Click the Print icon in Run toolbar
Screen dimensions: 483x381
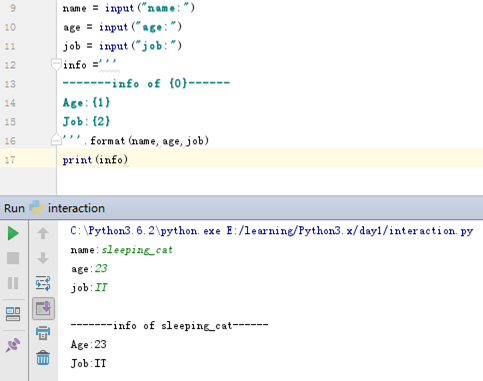point(43,333)
